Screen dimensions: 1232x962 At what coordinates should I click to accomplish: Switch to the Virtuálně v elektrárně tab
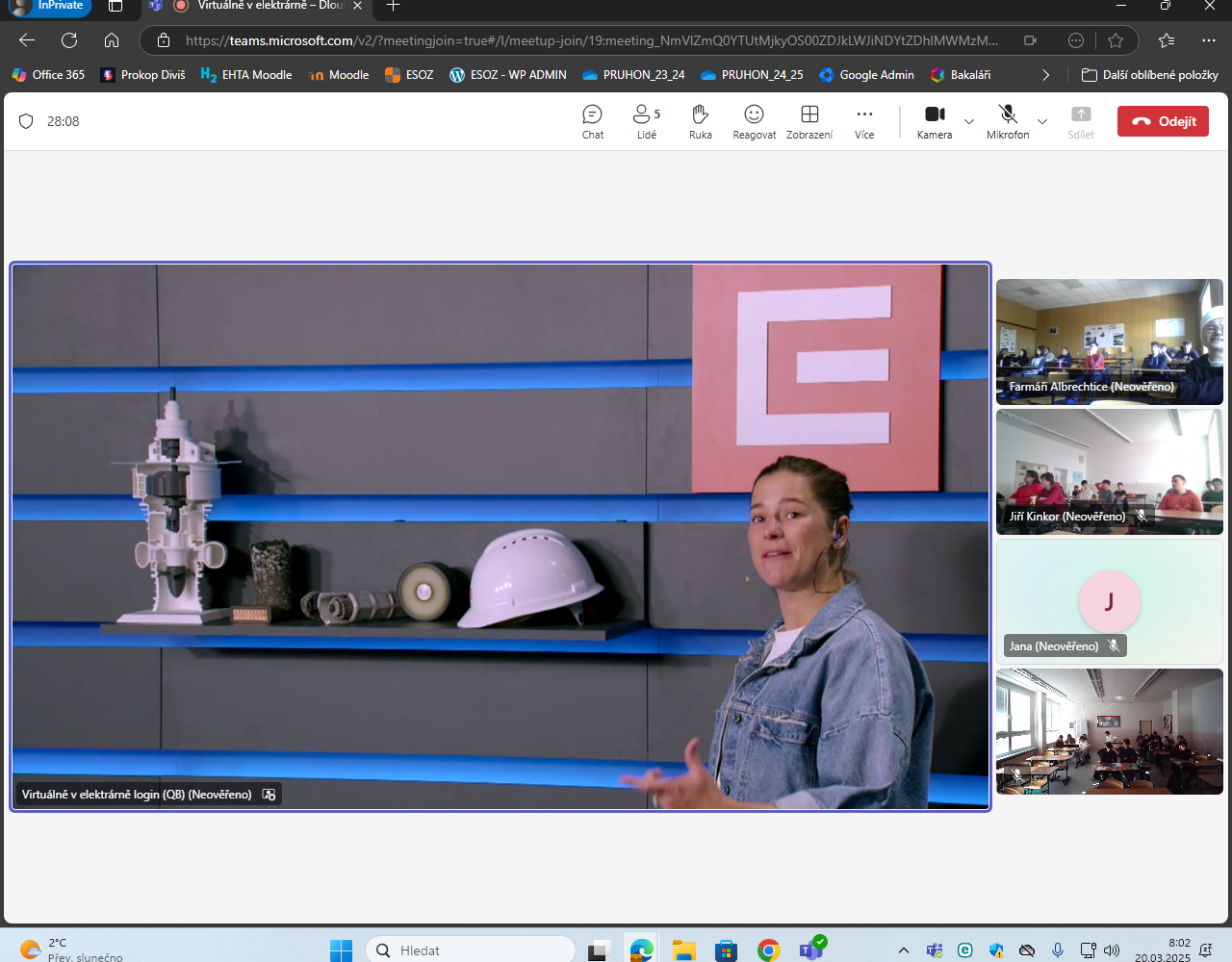258,8
